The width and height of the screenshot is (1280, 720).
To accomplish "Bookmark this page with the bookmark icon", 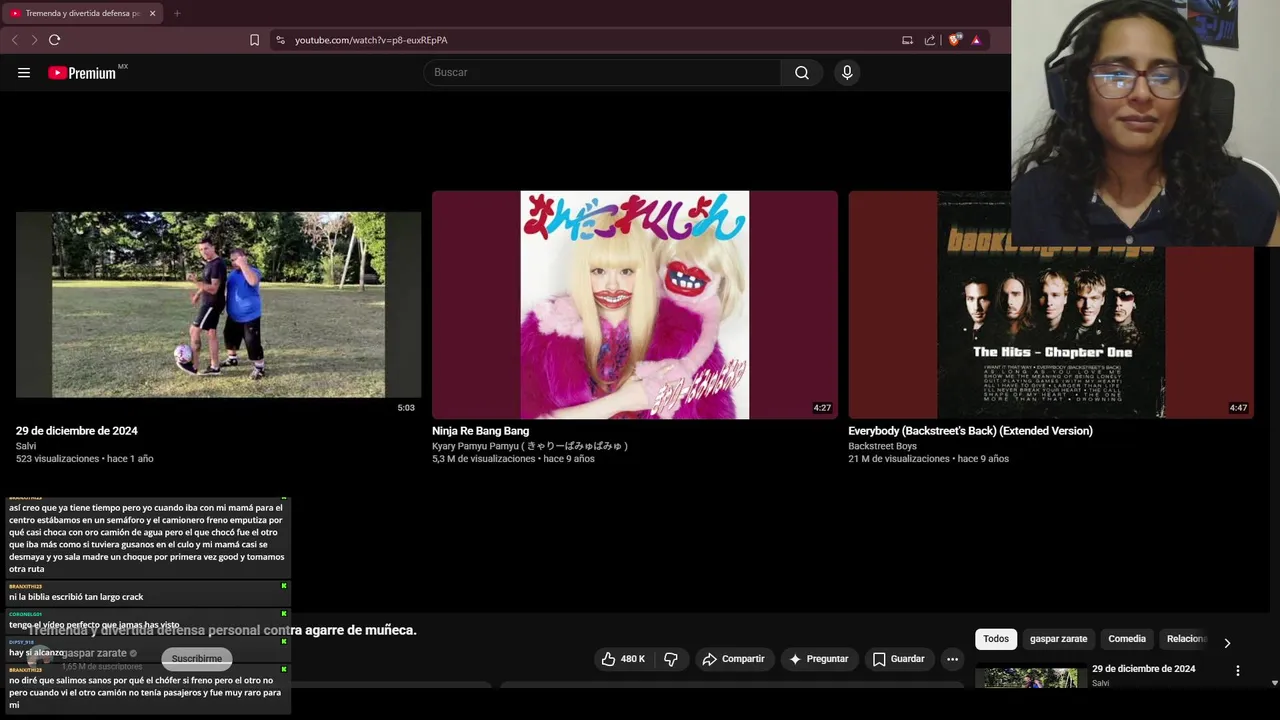I will click(254, 40).
